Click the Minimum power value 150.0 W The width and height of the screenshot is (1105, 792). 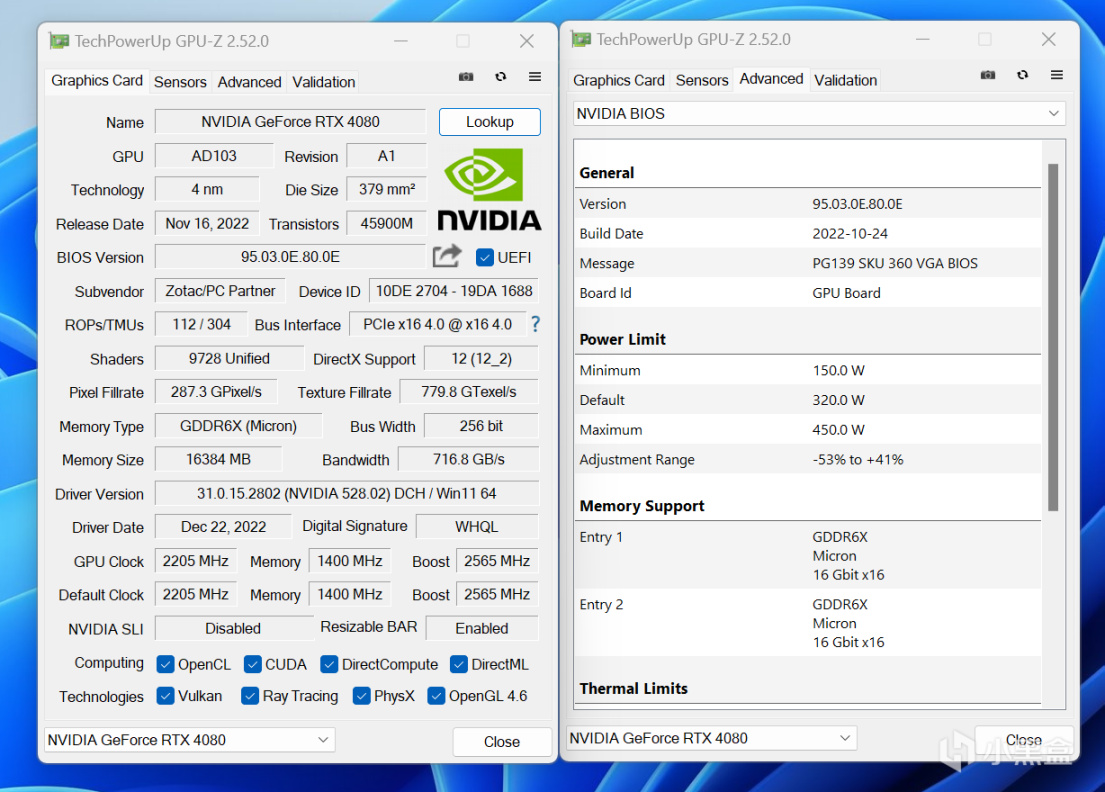tap(839, 371)
